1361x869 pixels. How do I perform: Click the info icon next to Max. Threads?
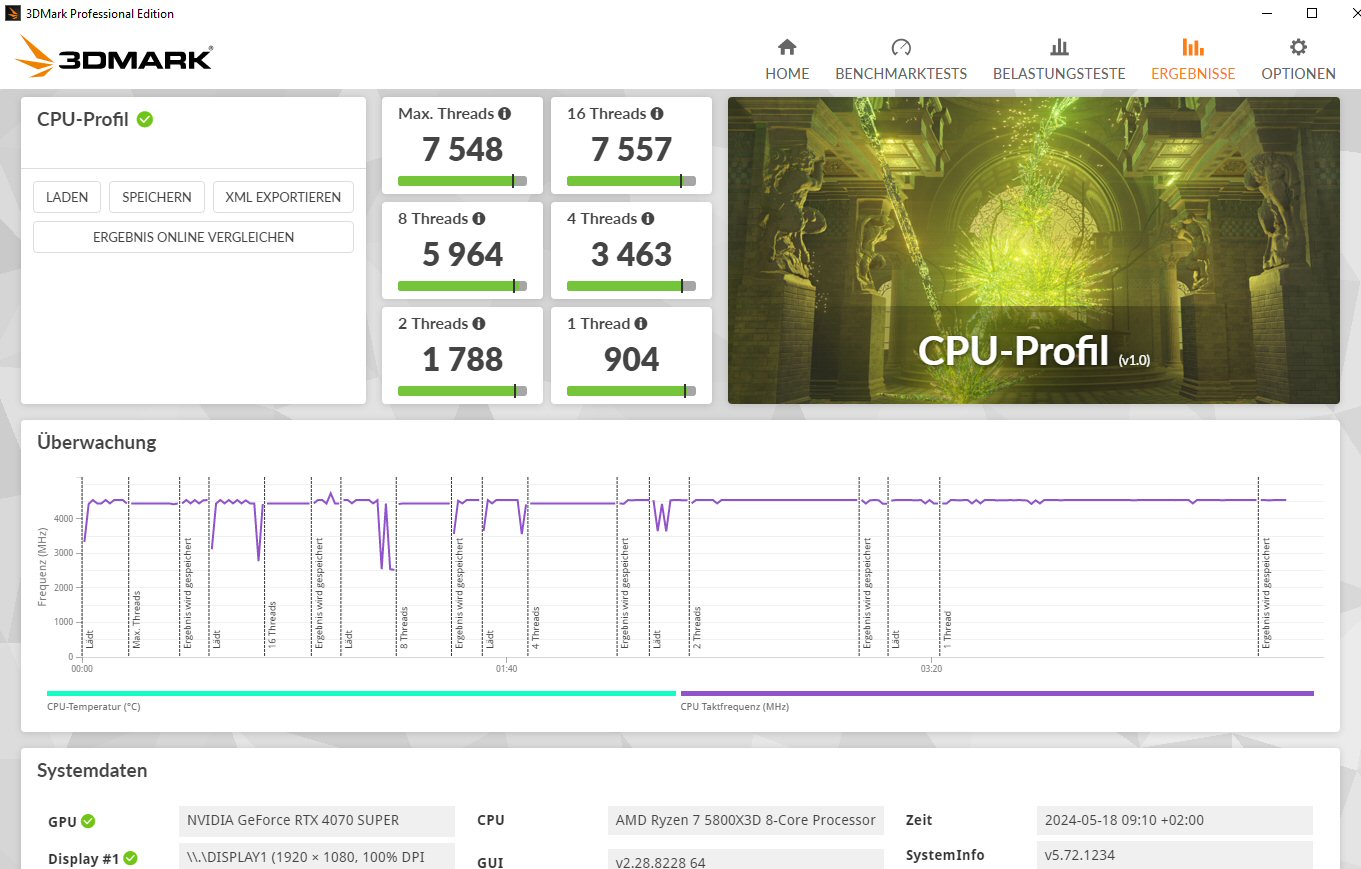[x=505, y=114]
